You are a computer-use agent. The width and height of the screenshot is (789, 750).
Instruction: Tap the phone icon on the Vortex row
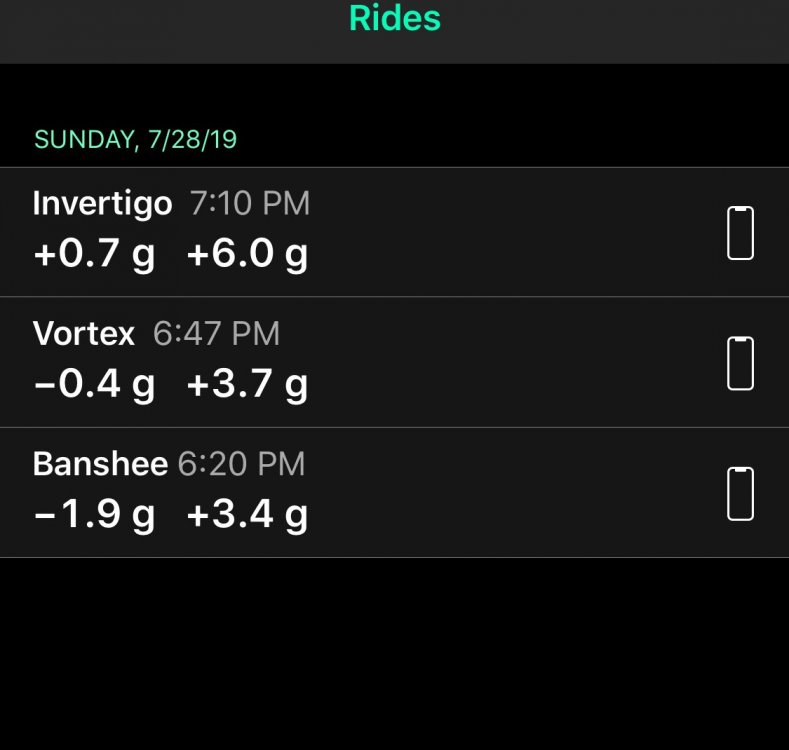coord(740,363)
